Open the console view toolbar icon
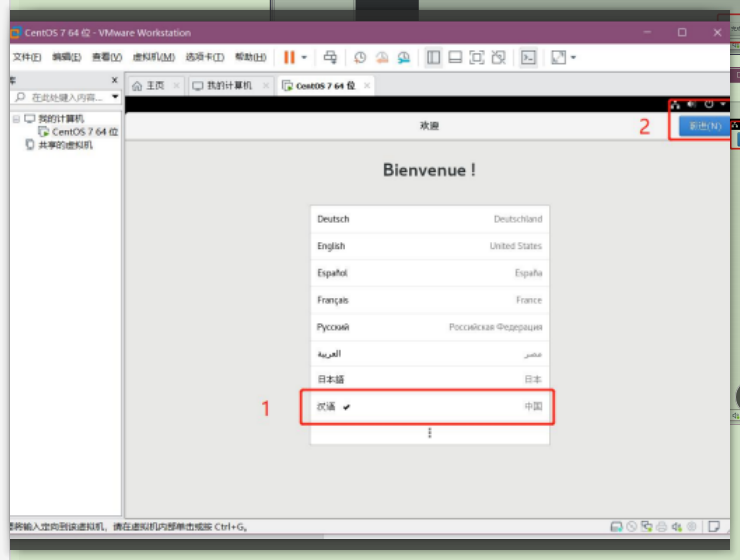Viewport: 740px width, 560px height. click(x=528, y=58)
